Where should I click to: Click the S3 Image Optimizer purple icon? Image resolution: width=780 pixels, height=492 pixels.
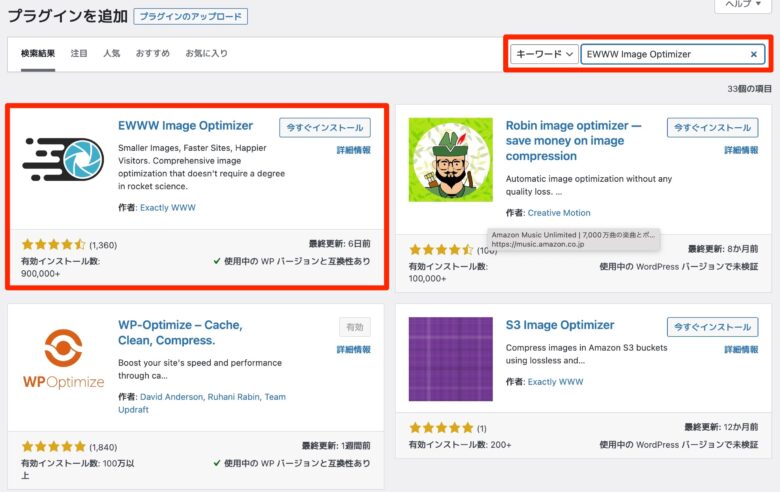pos(451,359)
